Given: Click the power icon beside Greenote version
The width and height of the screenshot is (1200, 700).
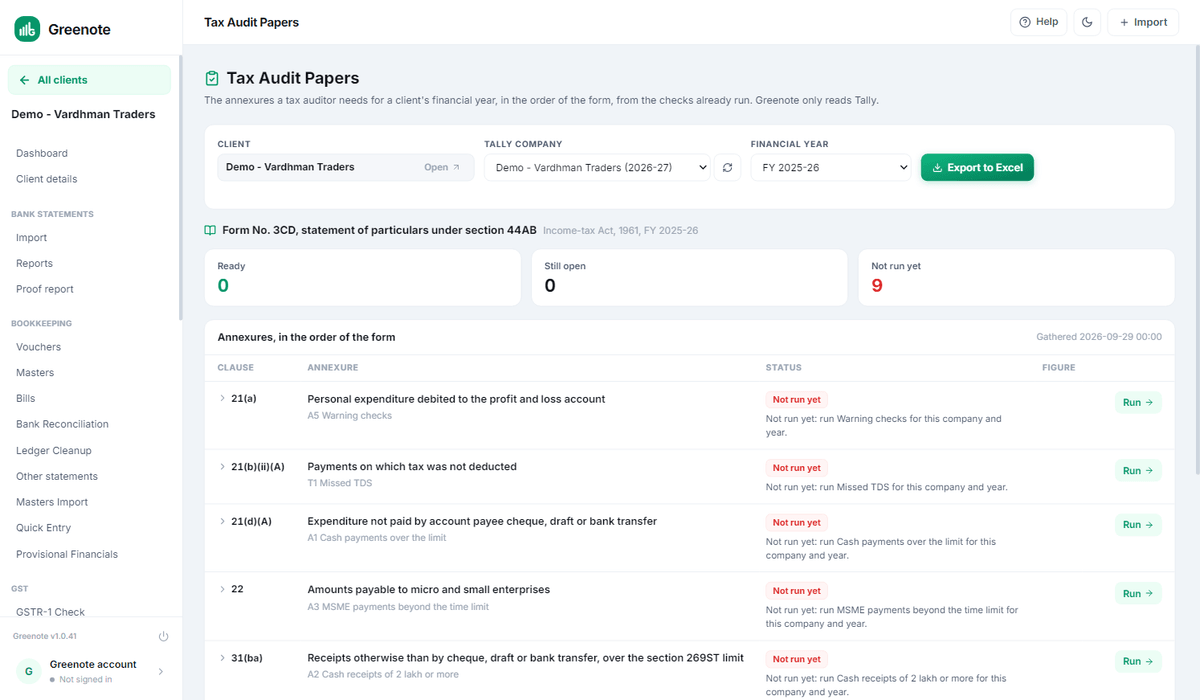Looking at the screenshot, I should pyautogui.click(x=163, y=636).
